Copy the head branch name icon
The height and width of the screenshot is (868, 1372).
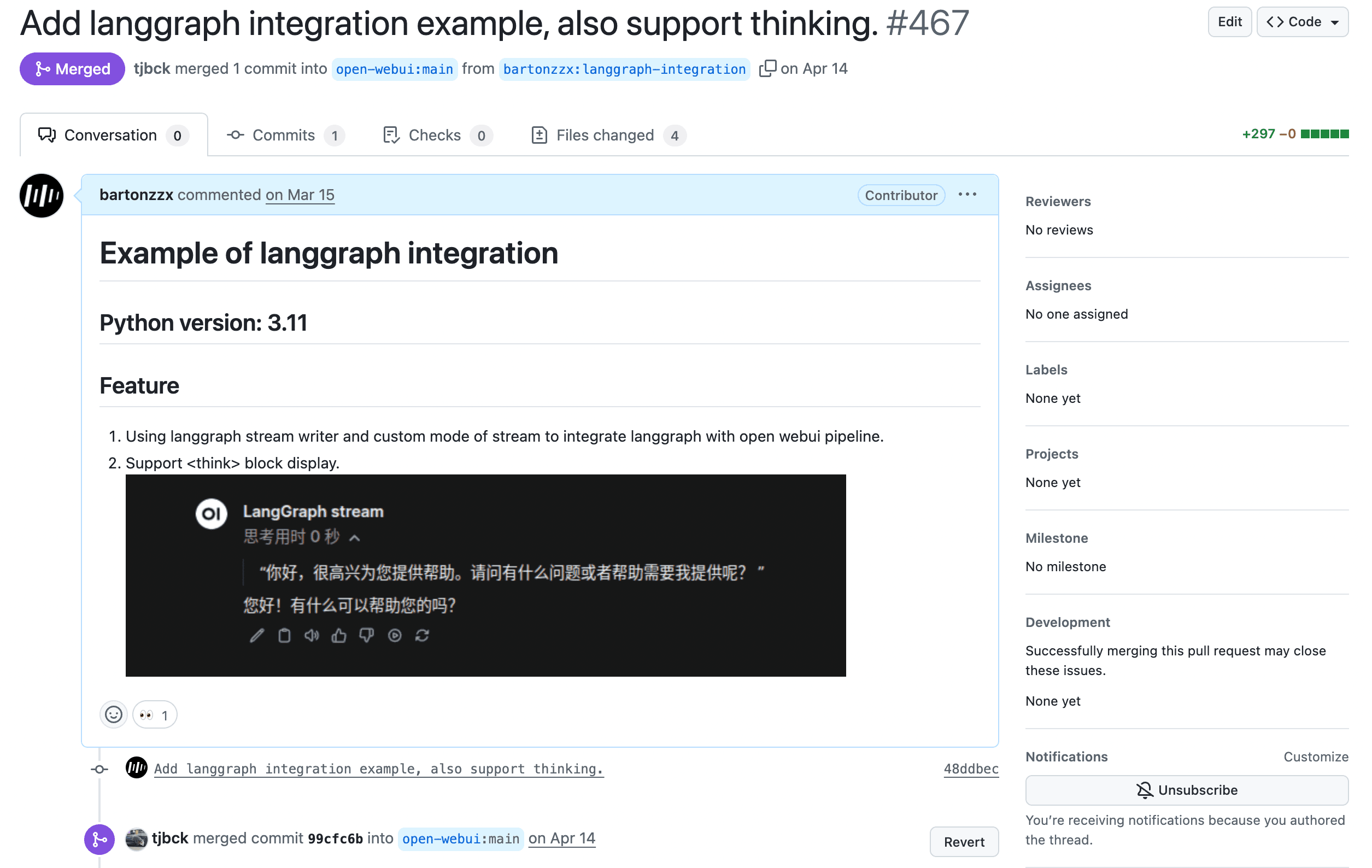[766, 68]
